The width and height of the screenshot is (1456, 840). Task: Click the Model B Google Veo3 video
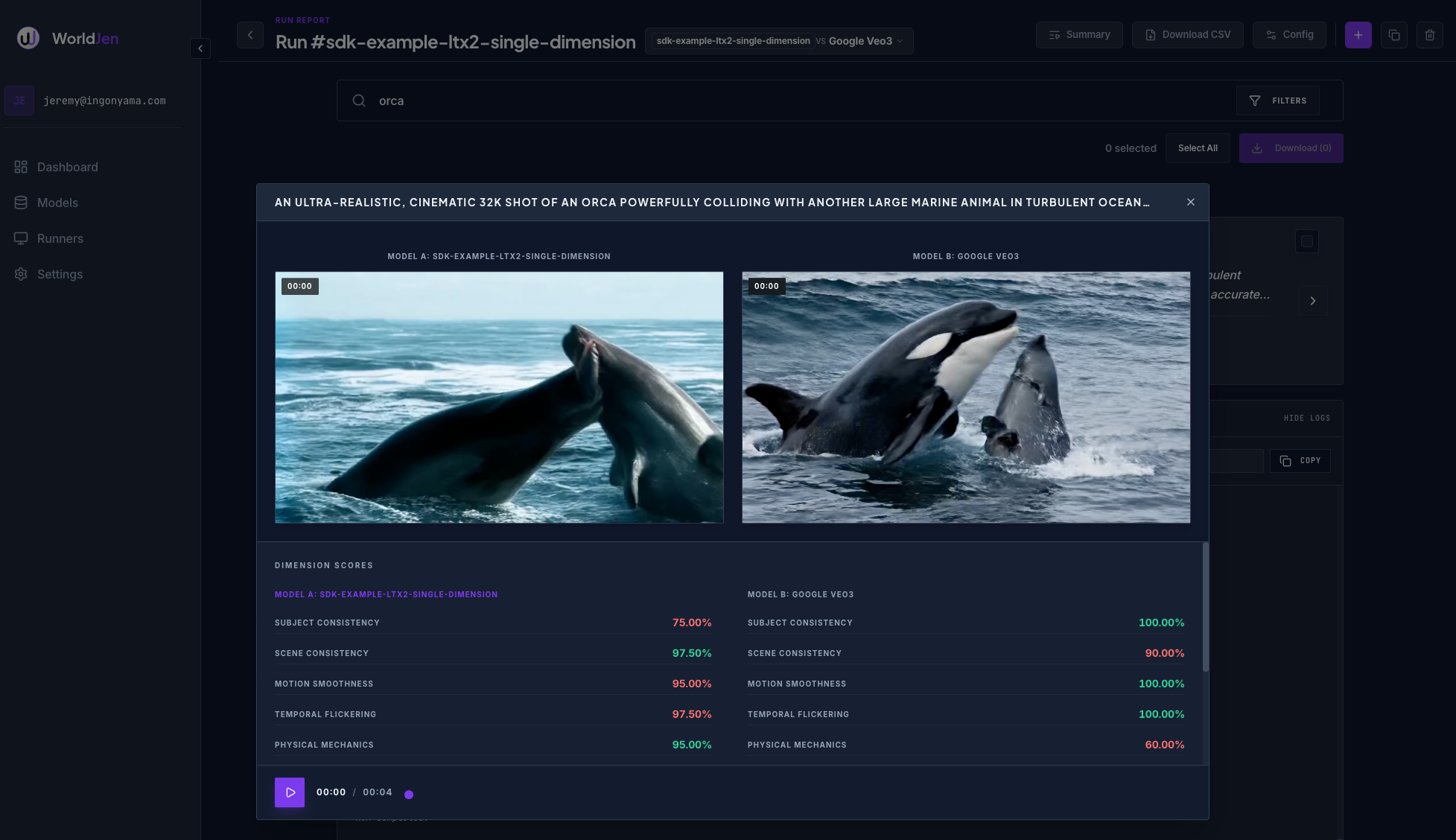pos(965,397)
